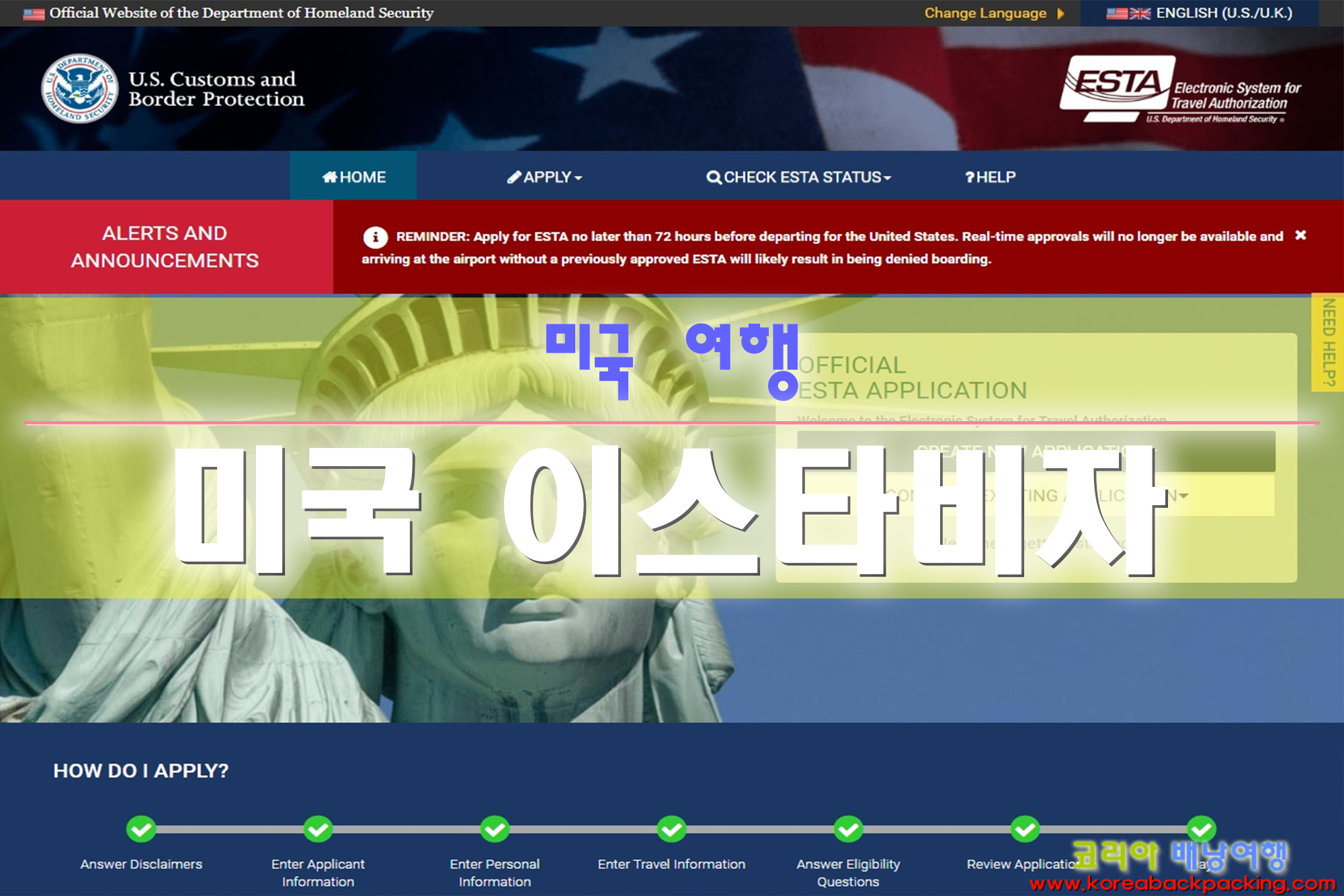The width and height of the screenshot is (1344, 896).
Task: Click the Enter Applicant Information label
Action: [x=318, y=872]
